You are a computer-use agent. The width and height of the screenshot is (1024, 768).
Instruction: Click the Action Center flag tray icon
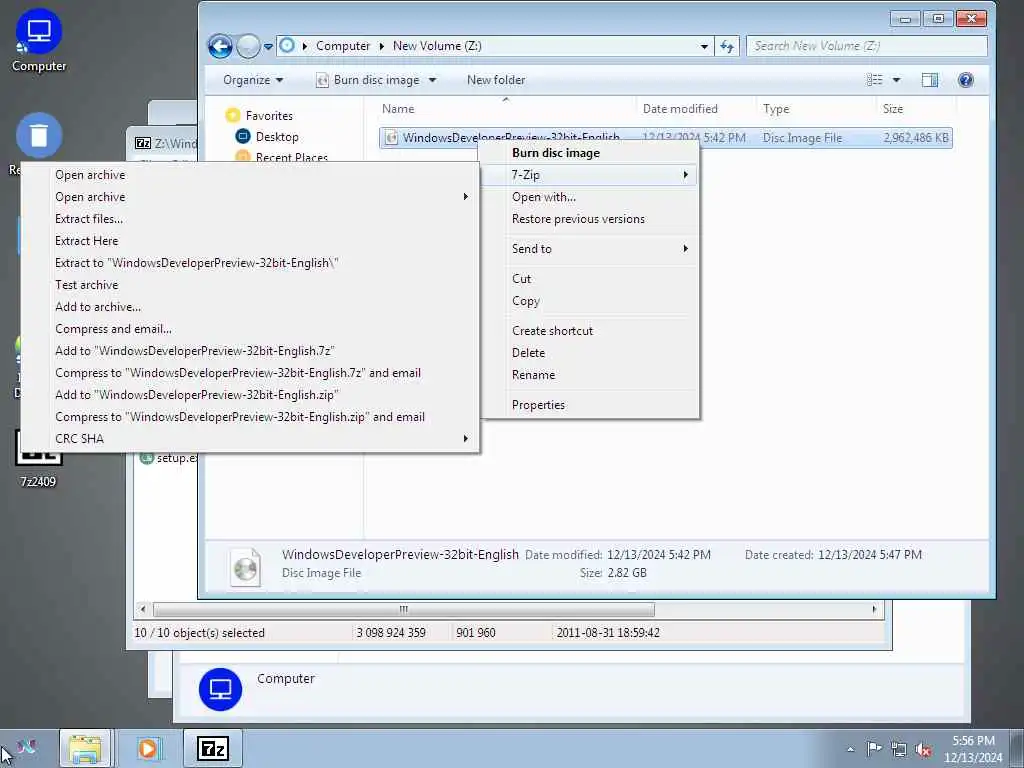pos(874,749)
